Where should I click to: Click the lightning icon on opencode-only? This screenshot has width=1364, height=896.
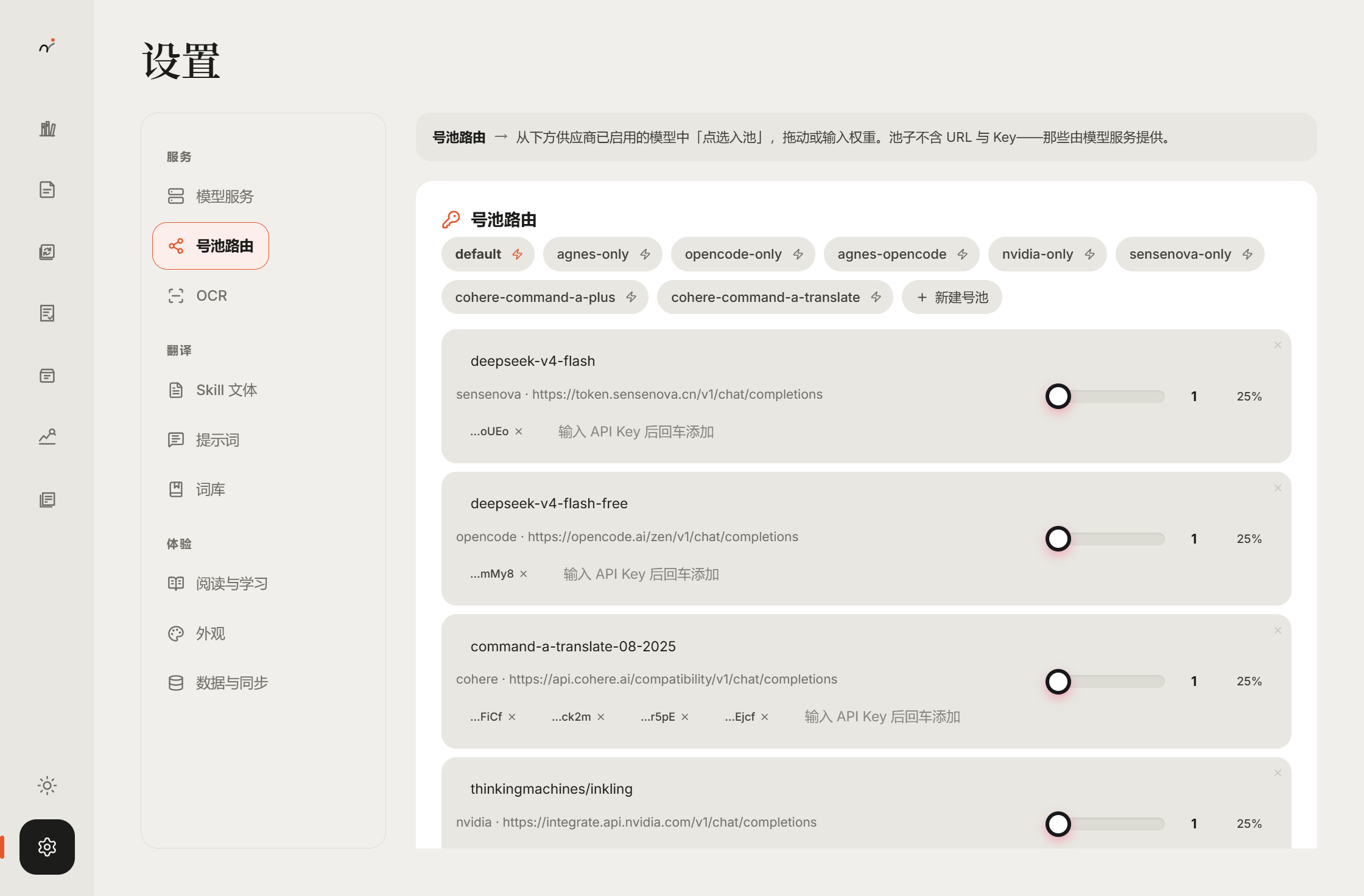click(798, 254)
